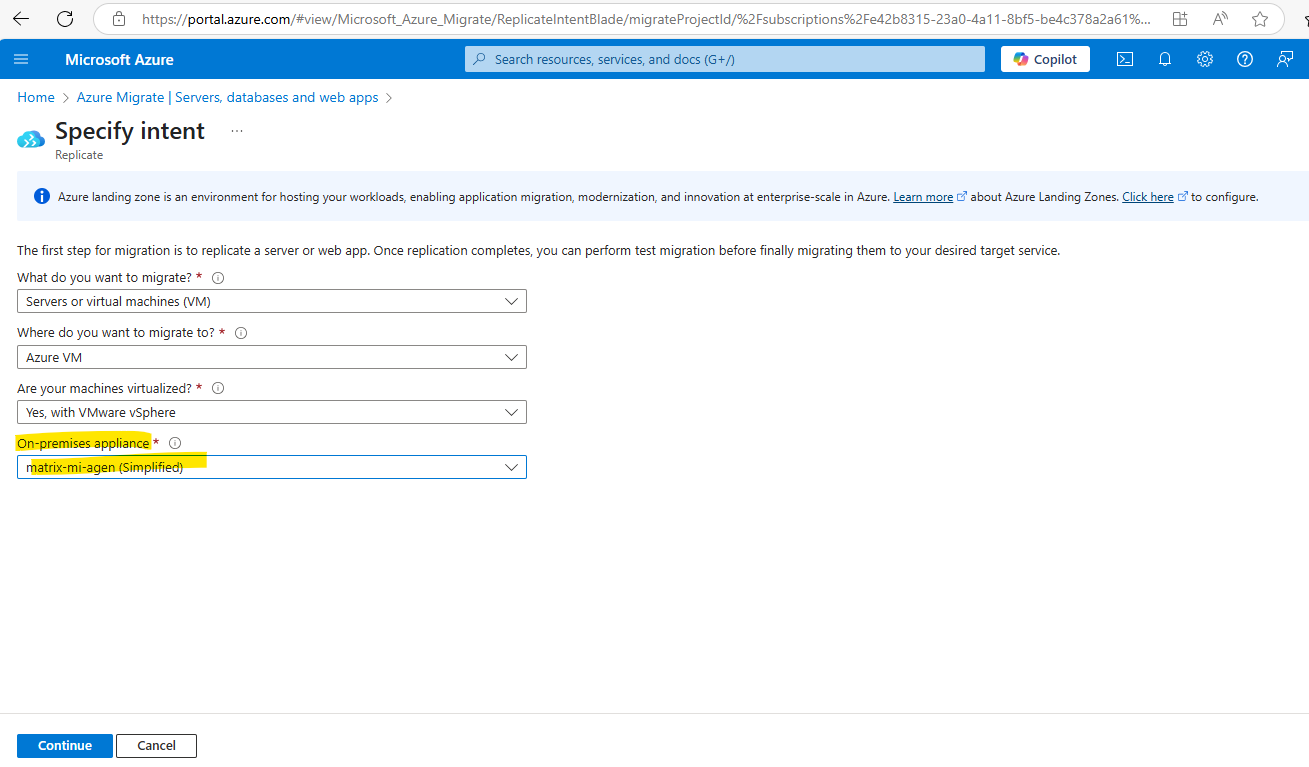The height and width of the screenshot is (767, 1309).
Task: Click the On-premises appliance label
Action: 84,443
